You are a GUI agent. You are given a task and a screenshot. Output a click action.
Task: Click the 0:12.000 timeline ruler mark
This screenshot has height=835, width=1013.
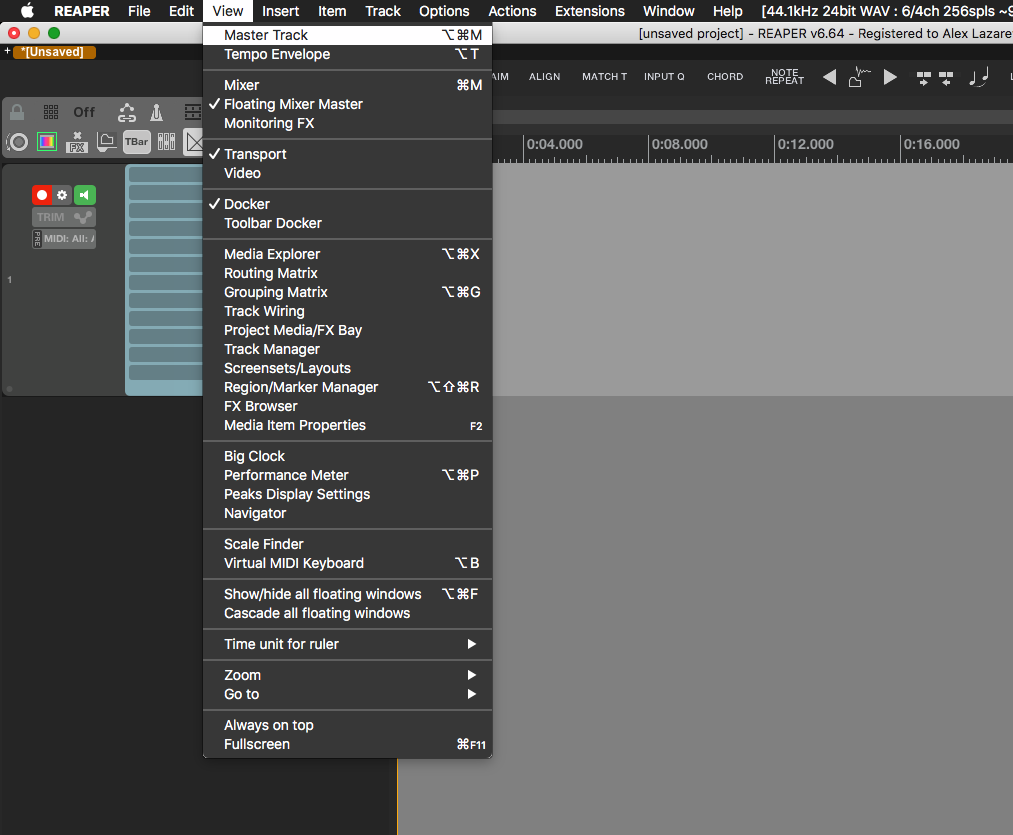805,144
